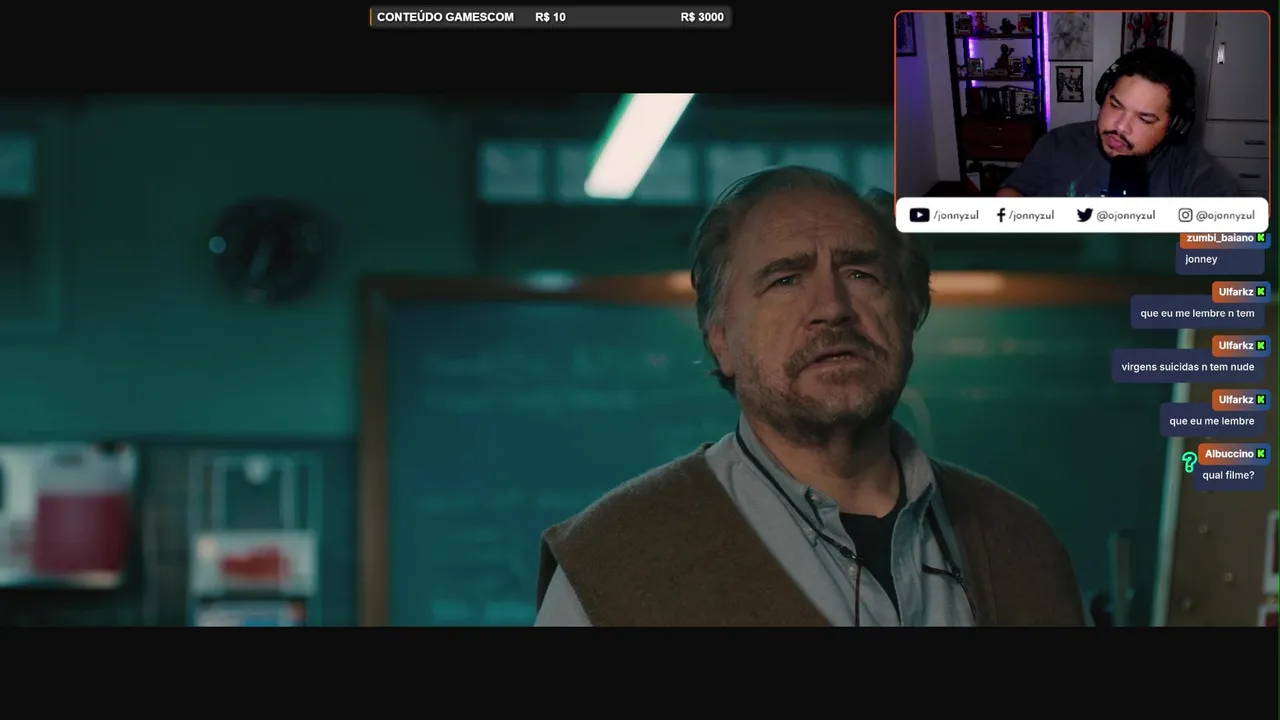
Task: Click the green badge beside zumbi_baiano
Action: tap(1262, 238)
